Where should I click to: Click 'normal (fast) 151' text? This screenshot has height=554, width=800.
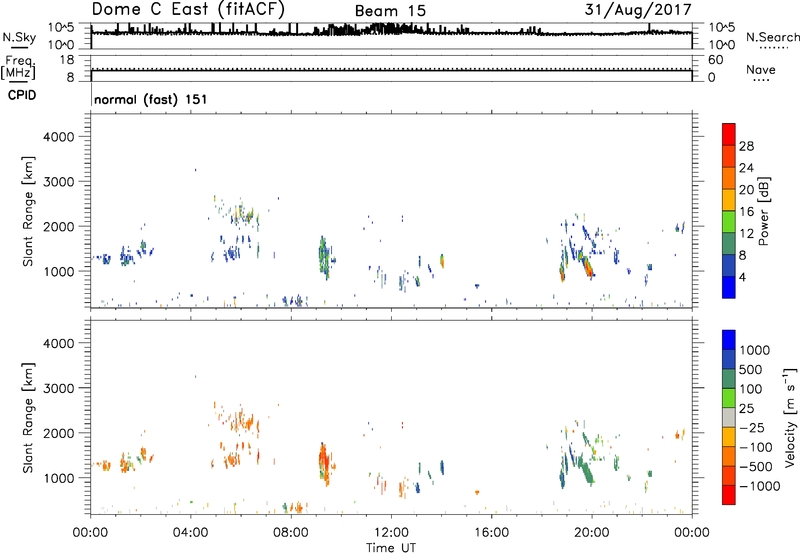click(151, 99)
